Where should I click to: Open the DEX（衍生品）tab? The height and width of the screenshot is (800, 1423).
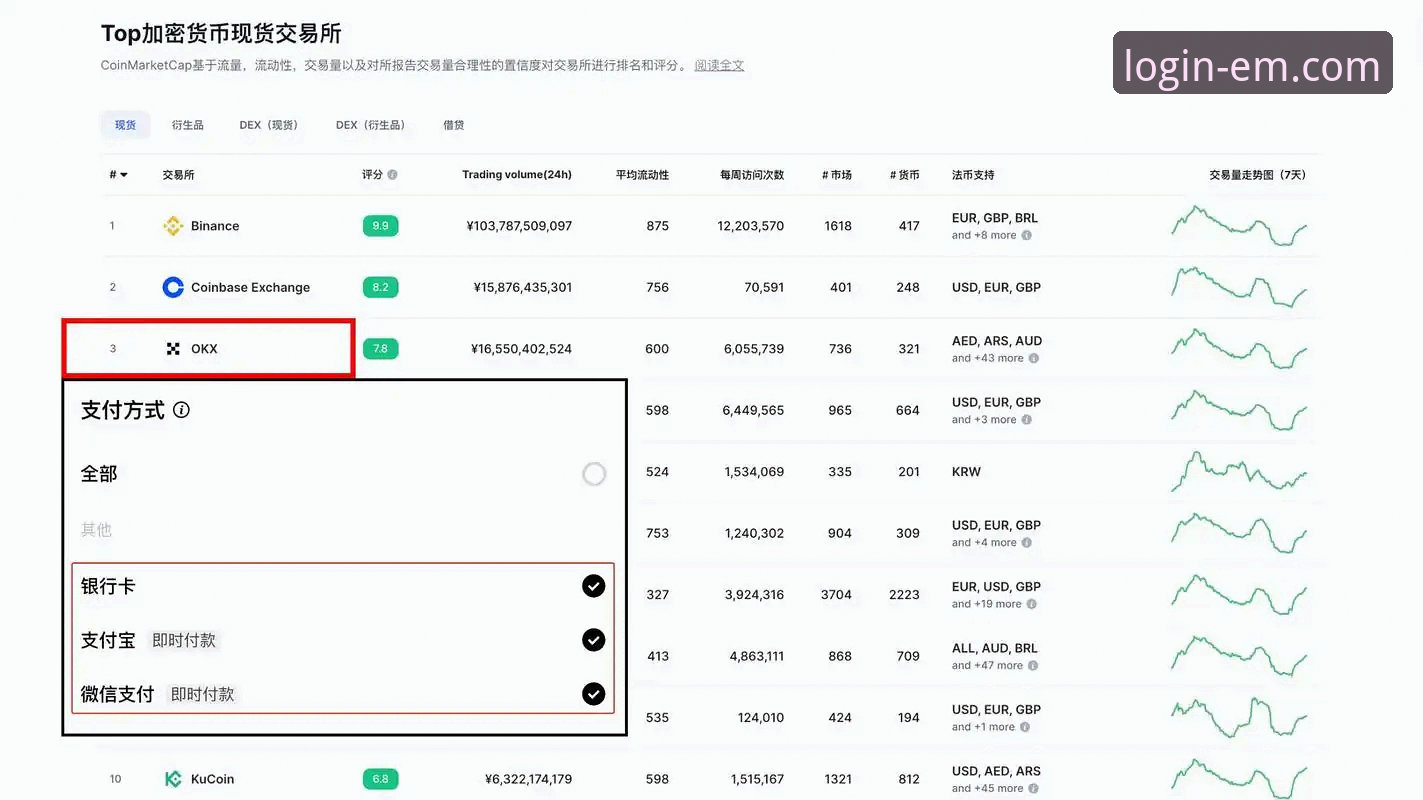pos(371,125)
